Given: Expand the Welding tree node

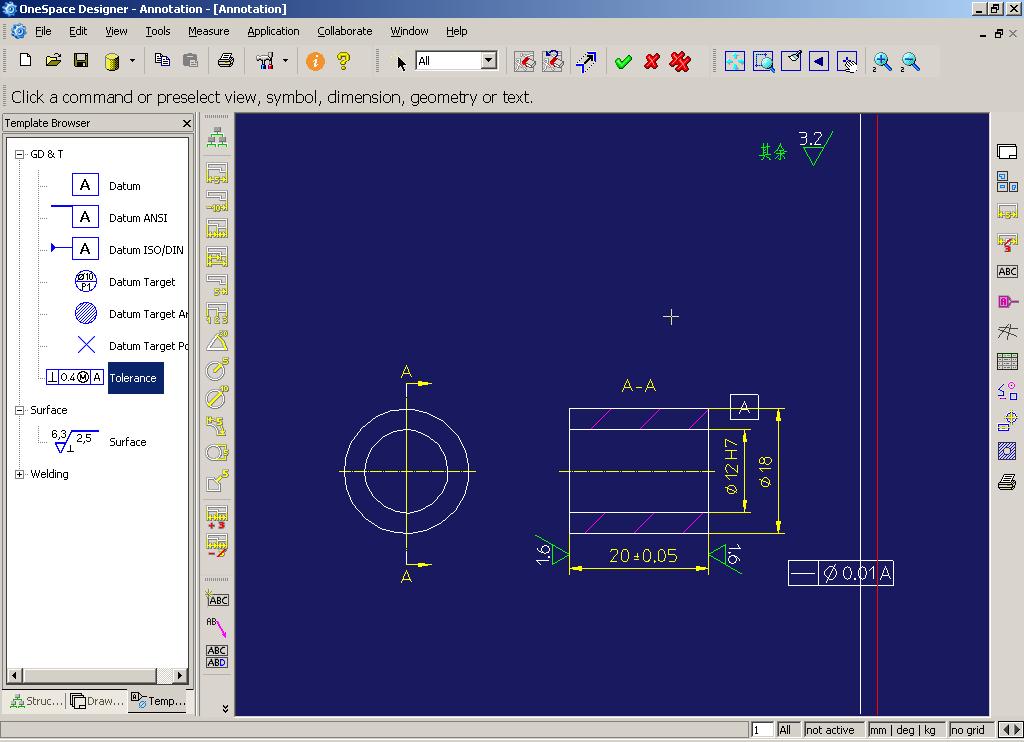Looking at the screenshot, I should (19, 474).
